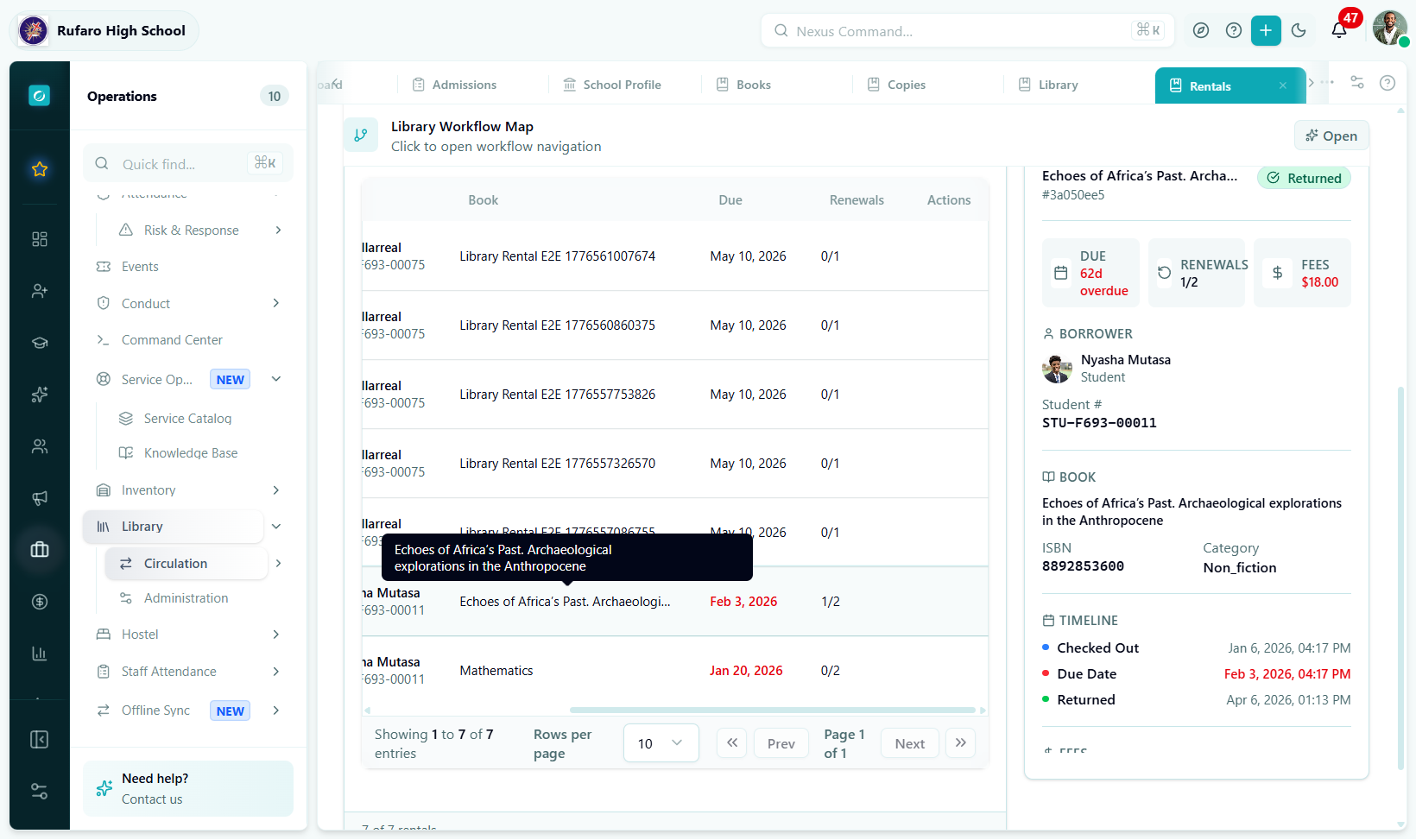Close the Rentals tab

click(x=1283, y=85)
